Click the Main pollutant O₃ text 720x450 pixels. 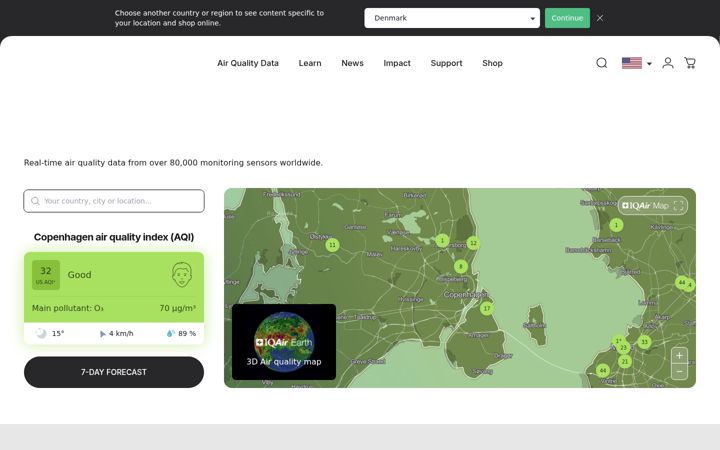coord(68,308)
